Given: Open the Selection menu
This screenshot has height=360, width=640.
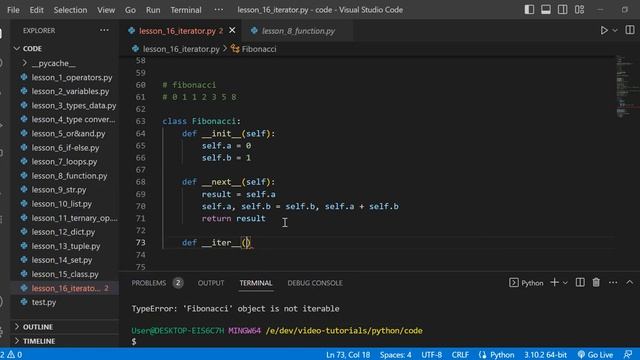Looking at the screenshot, I should [70, 10].
